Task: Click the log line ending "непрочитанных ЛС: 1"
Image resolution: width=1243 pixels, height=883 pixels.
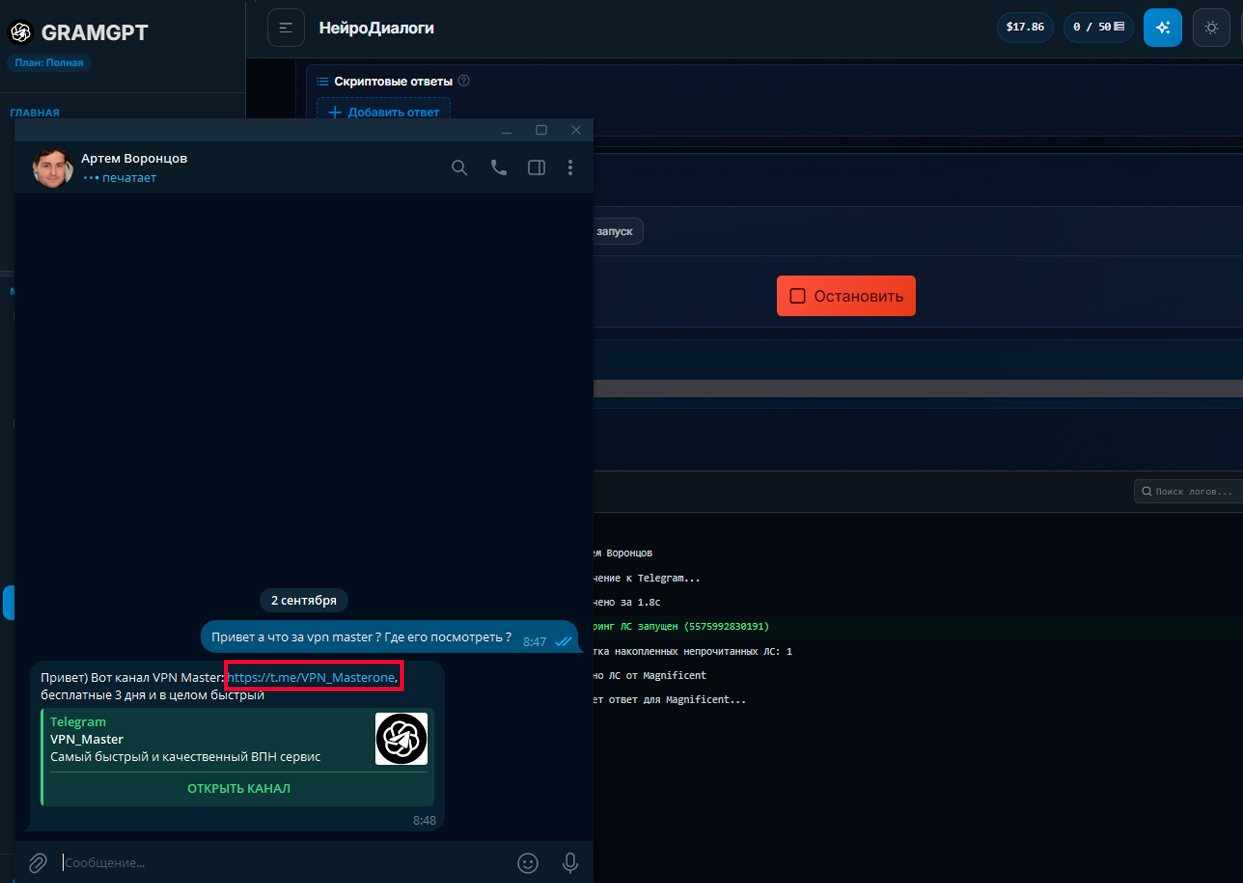Action: (x=693, y=651)
